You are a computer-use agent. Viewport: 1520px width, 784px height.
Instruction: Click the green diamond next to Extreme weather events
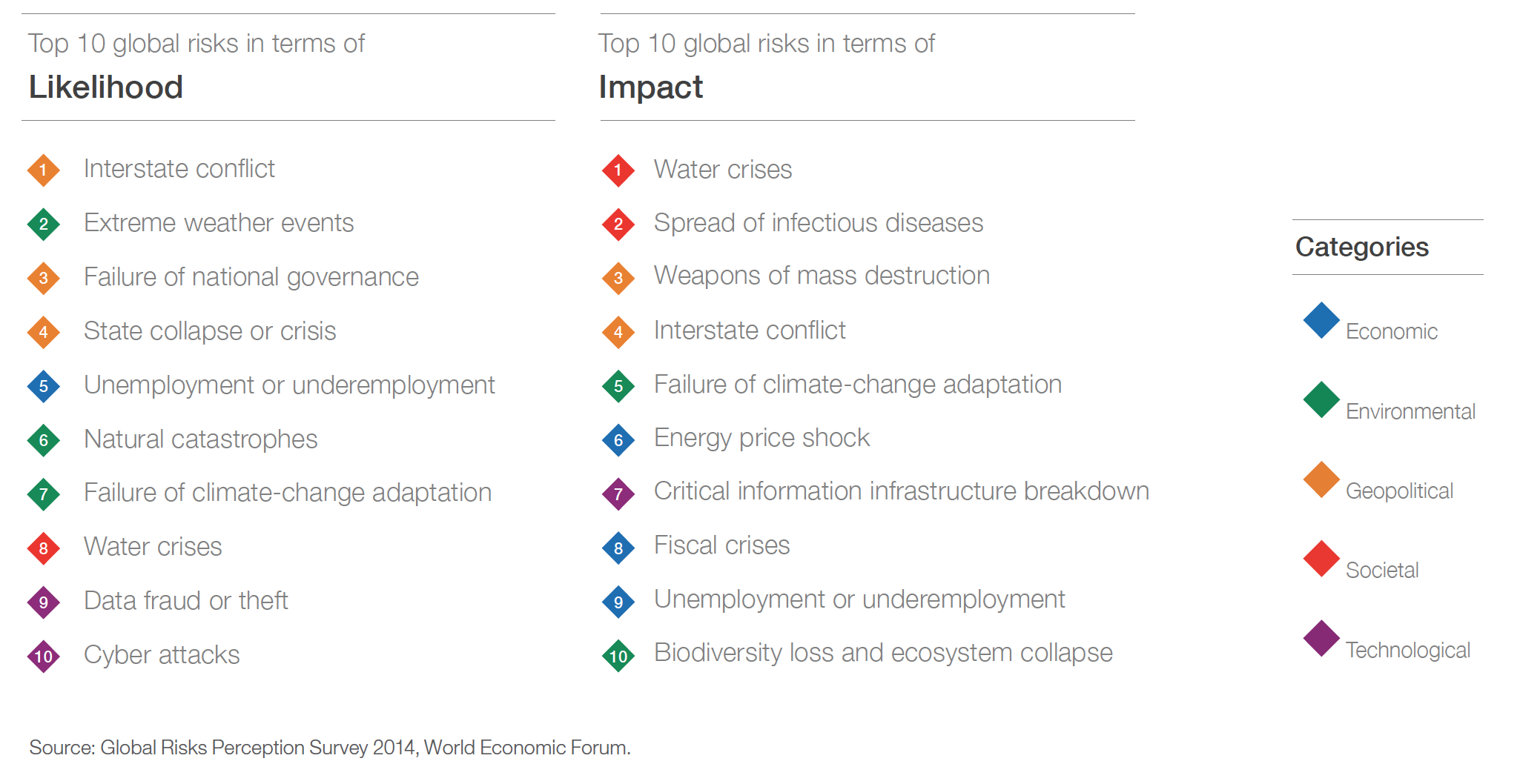pyautogui.click(x=44, y=225)
